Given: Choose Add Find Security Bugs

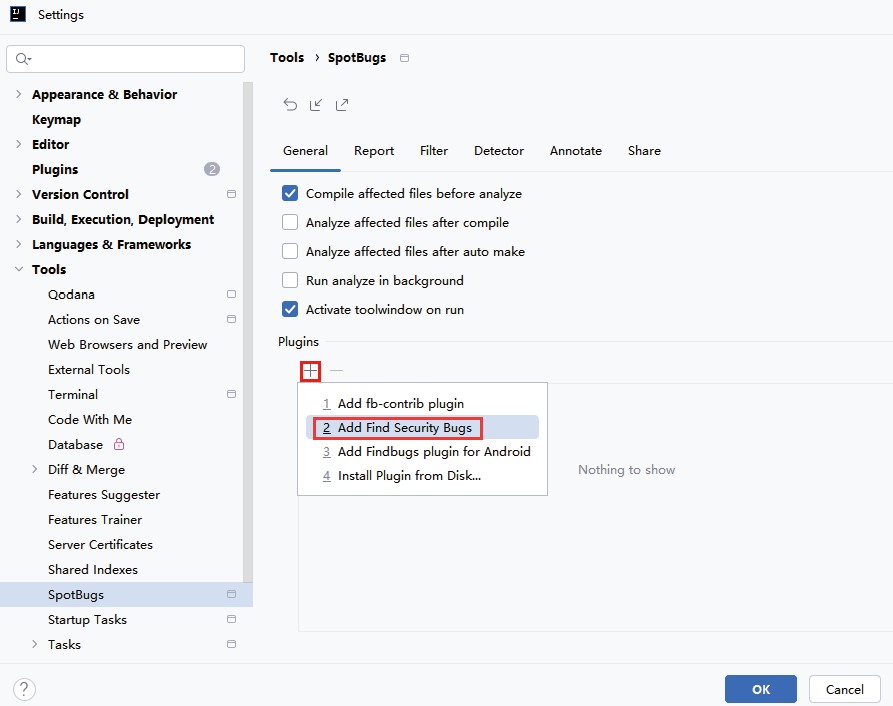Looking at the screenshot, I should [422, 428].
